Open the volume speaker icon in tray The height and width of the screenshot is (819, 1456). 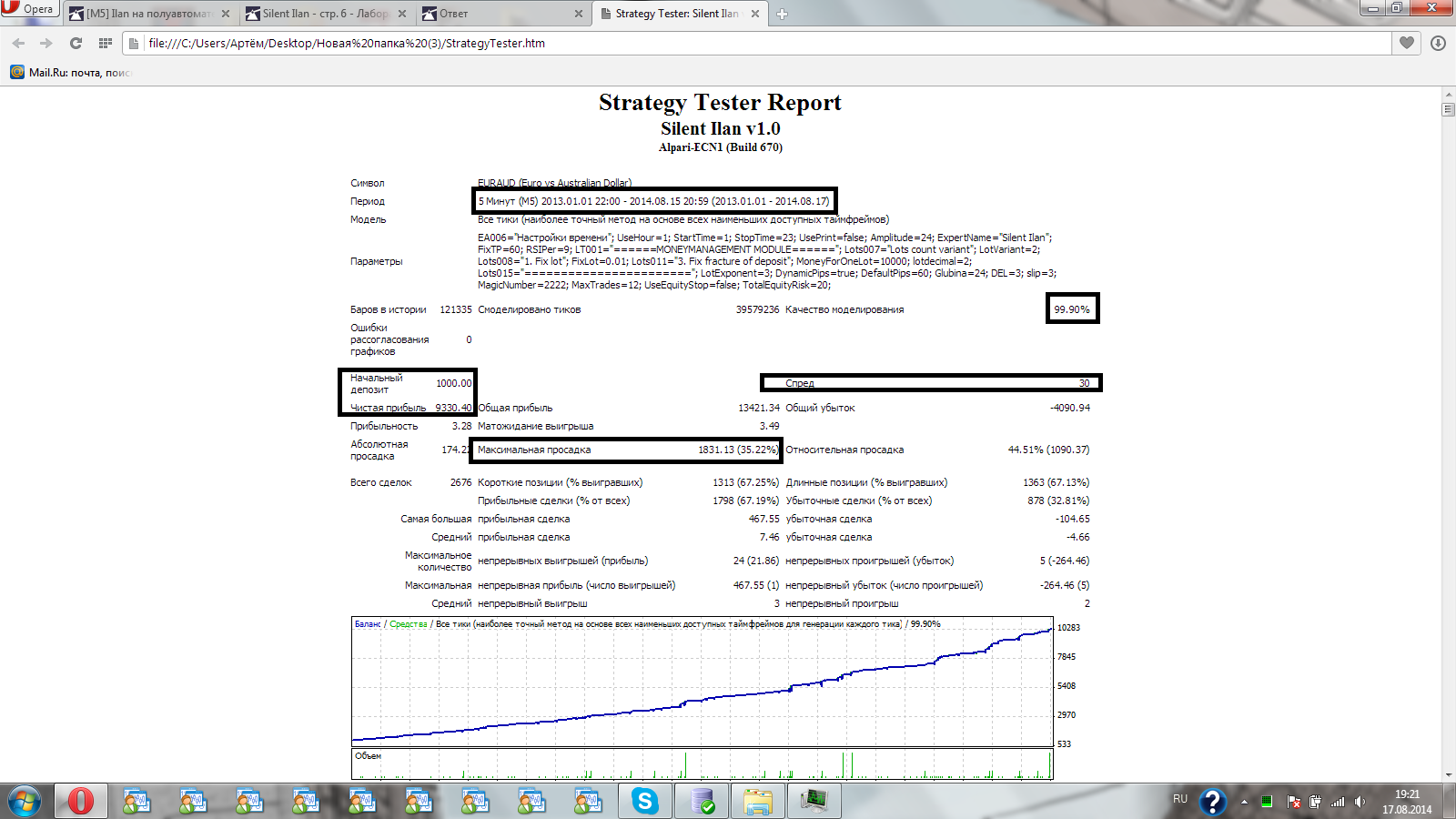click(1360, 802)
